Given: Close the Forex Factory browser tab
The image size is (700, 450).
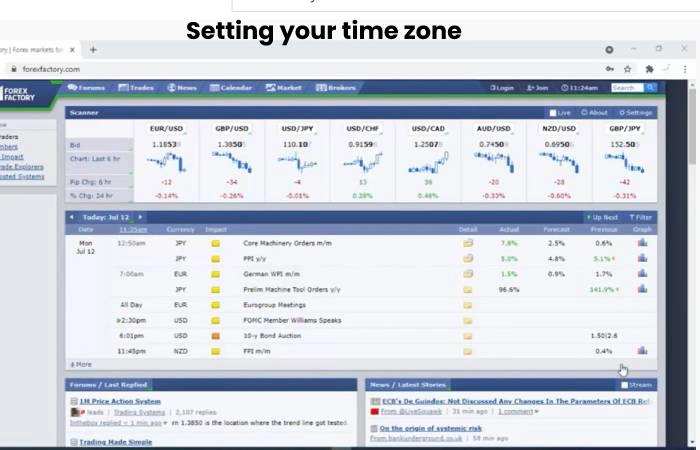Looking at the screenshot, I should tap(72, 50).
